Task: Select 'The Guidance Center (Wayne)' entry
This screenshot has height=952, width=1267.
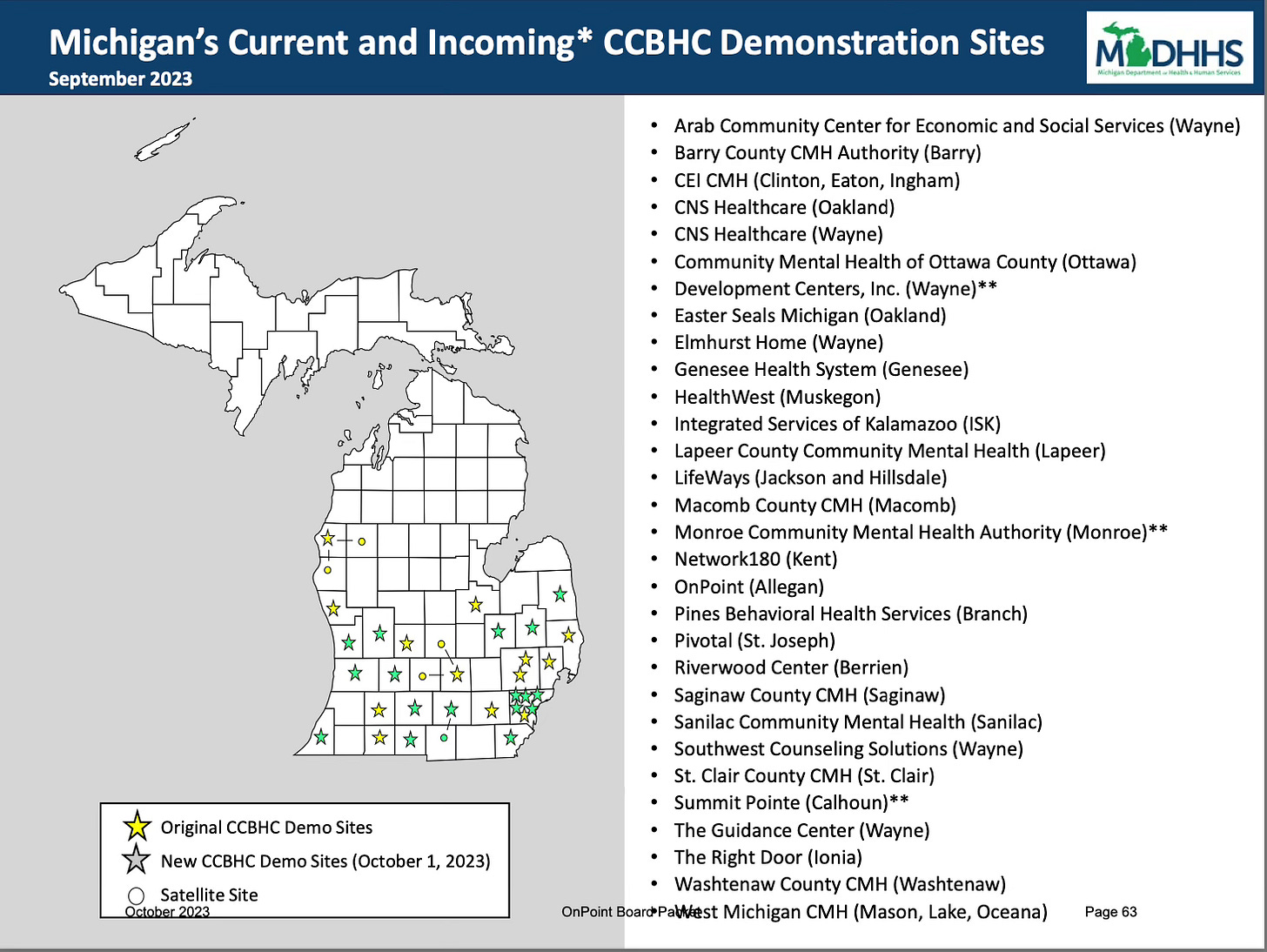Action: click(801, 830)
